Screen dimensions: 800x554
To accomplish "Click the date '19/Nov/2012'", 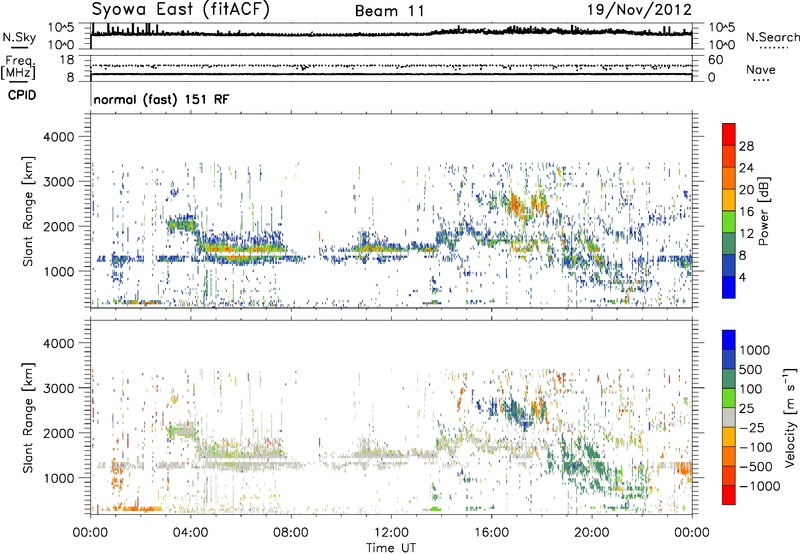I will pos(639,9).
